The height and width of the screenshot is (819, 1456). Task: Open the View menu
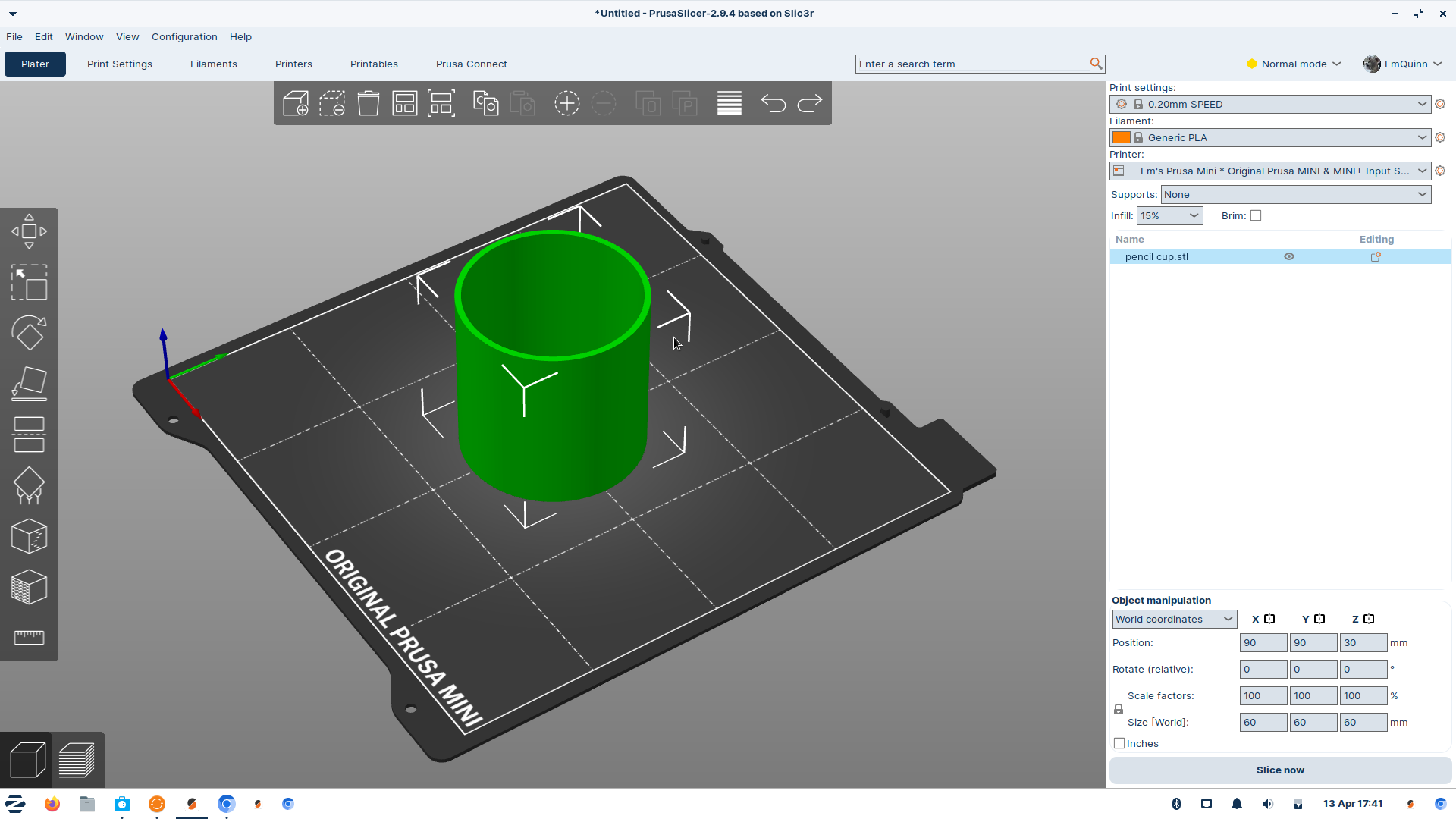click(x=127, y=36)
